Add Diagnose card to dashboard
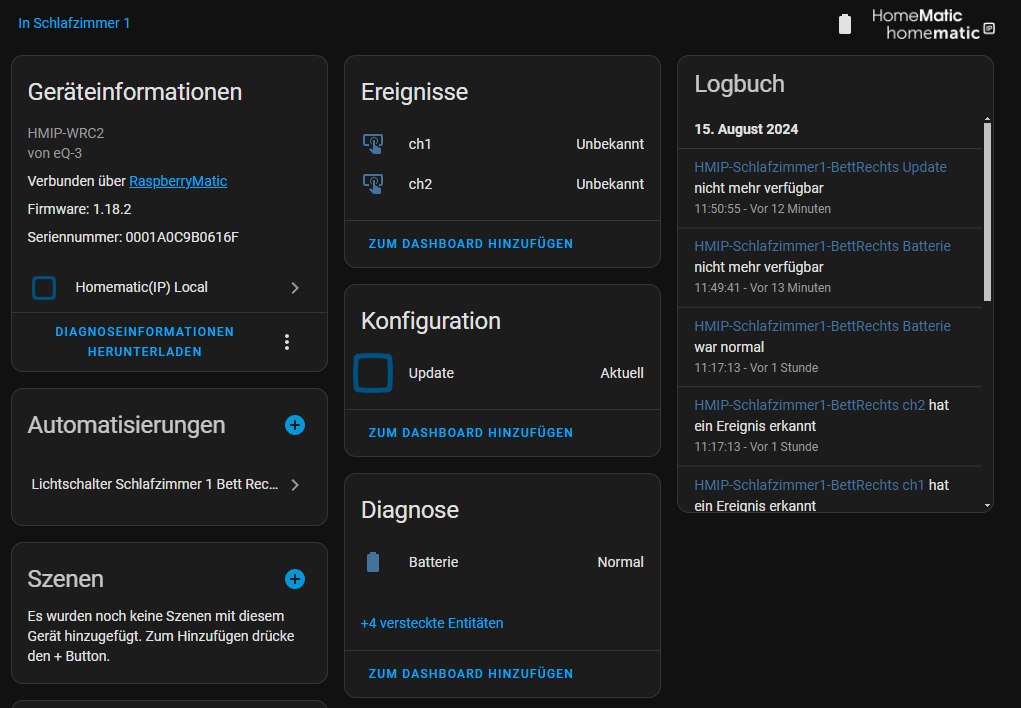Viewport: 1021px width, 708px height. (471, 674)
